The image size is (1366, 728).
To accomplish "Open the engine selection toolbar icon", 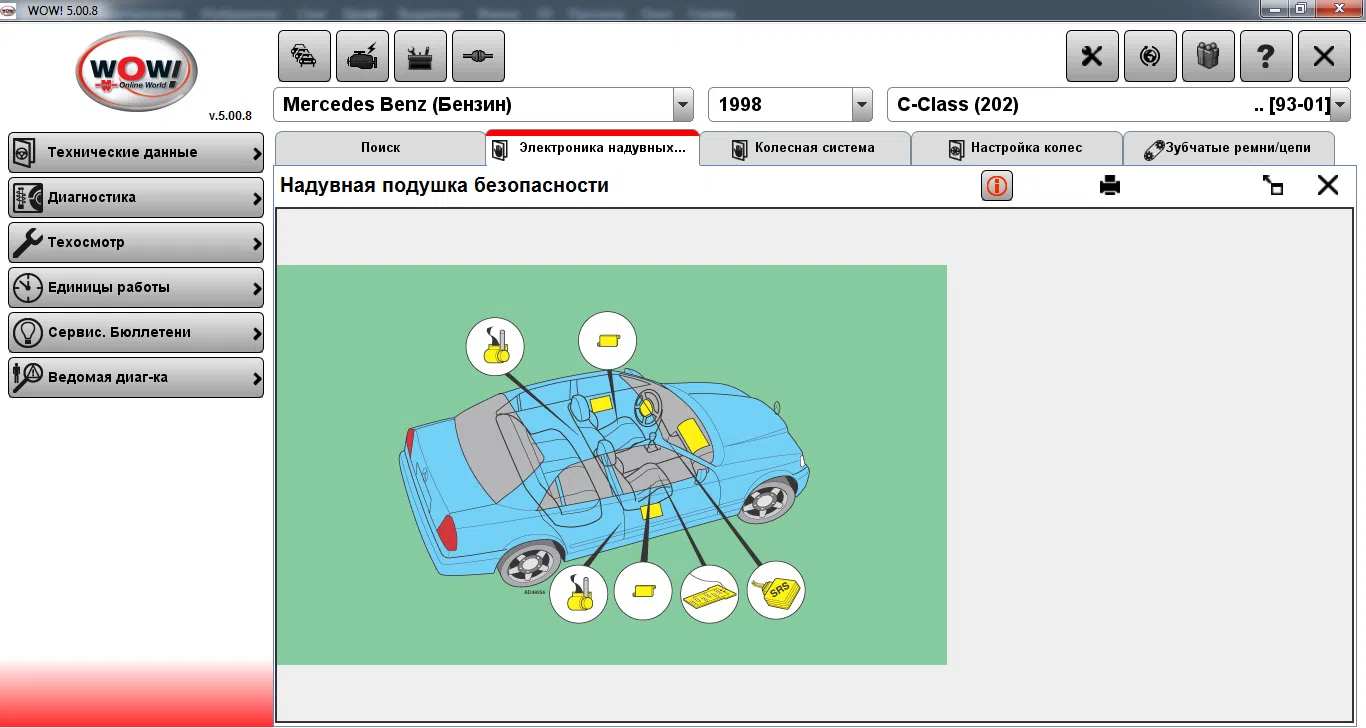I will [362, 56].
